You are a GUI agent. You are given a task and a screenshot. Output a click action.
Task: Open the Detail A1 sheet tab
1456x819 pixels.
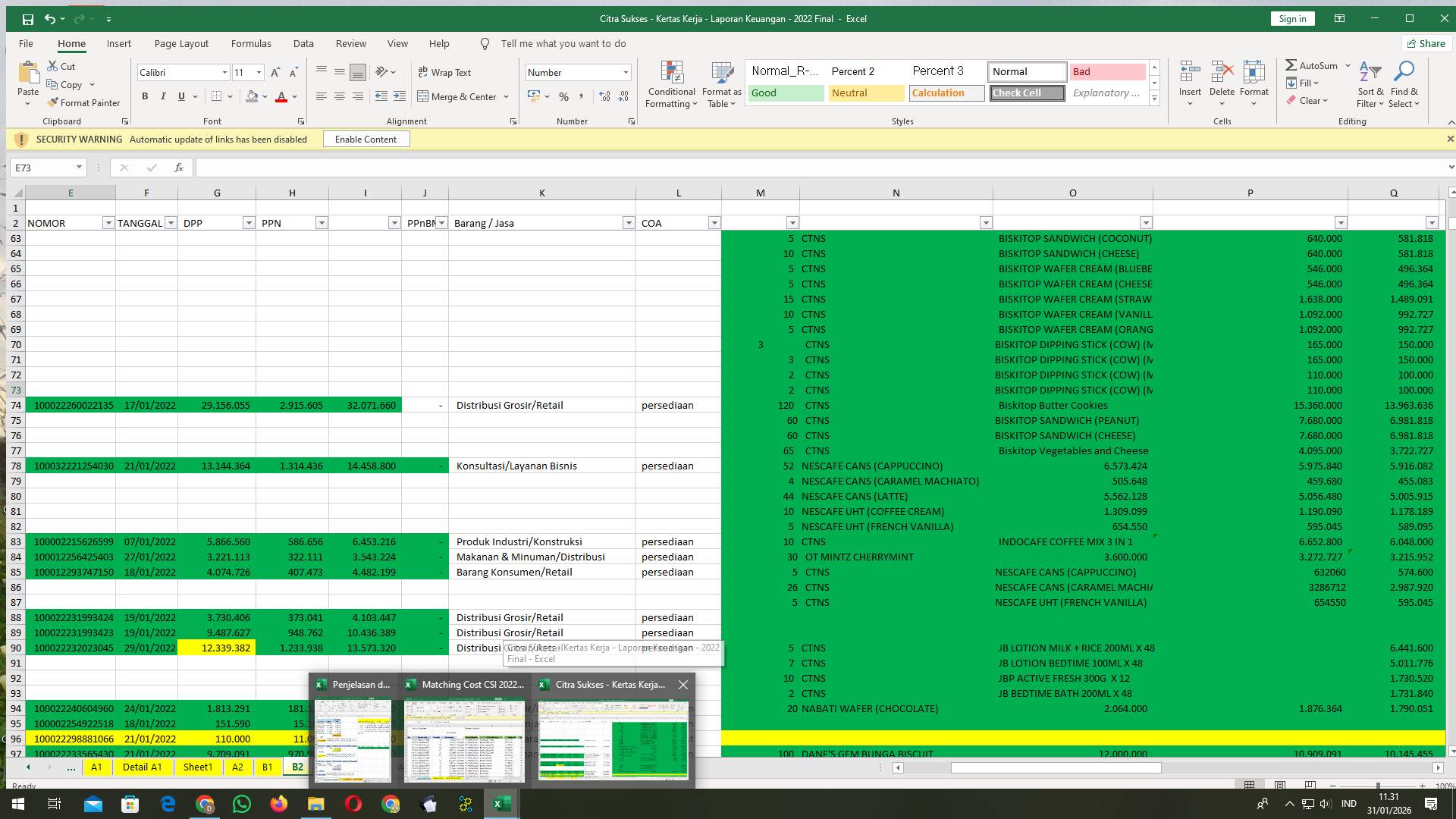(x=143, y=767)
